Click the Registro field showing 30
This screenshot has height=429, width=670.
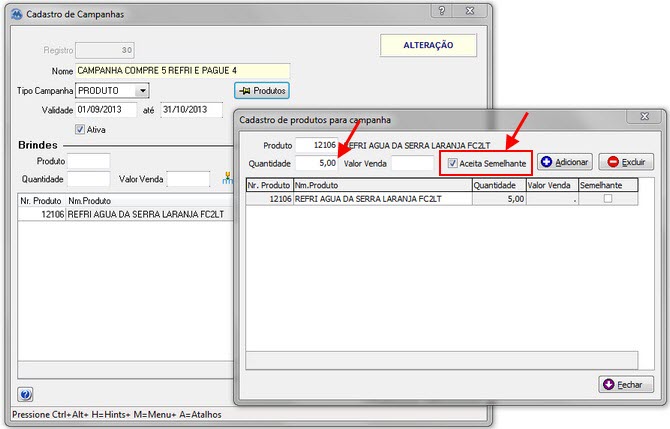pos(105,50)
